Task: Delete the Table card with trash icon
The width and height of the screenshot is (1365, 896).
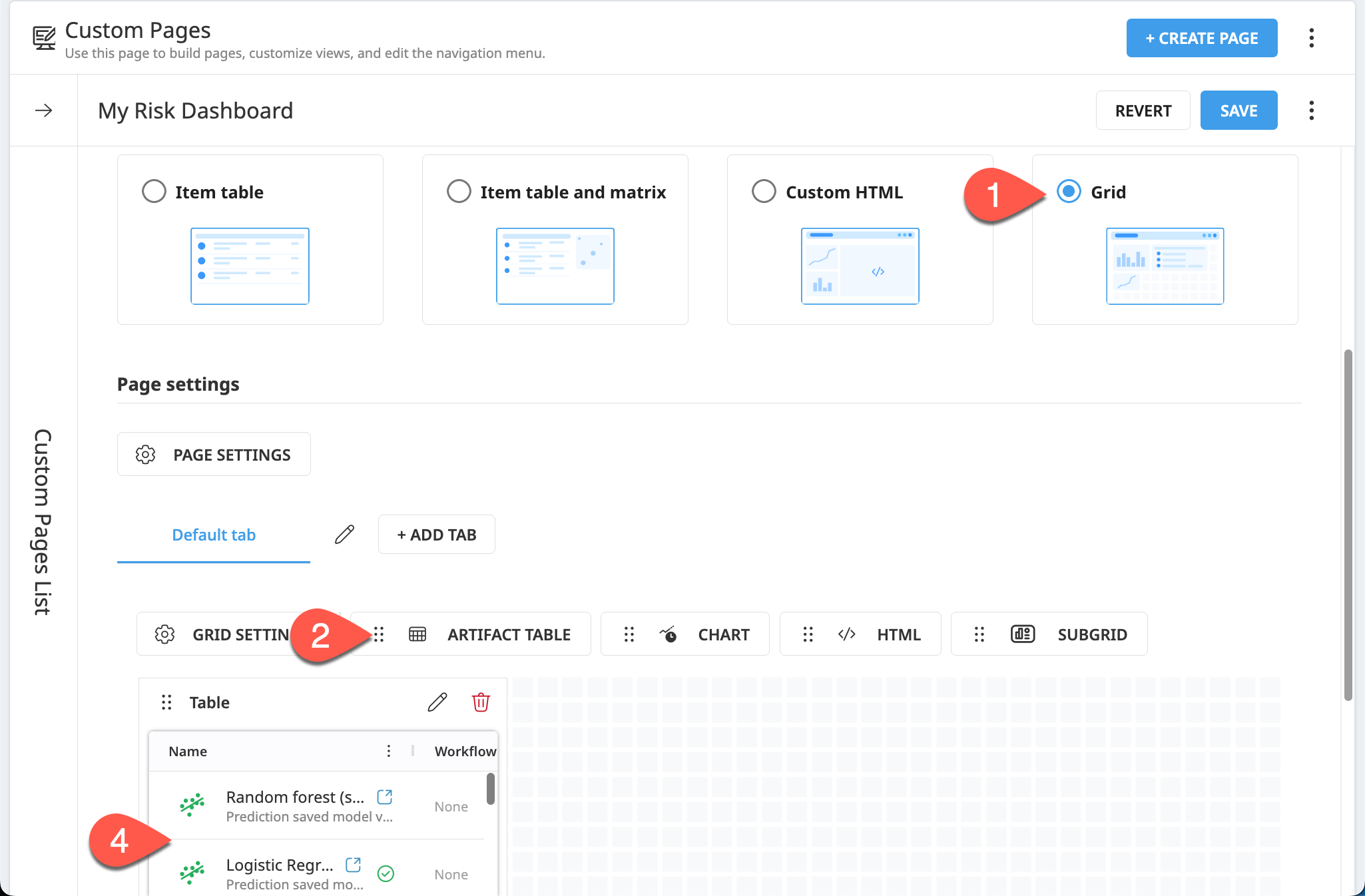Action: [x=481, y=702]
